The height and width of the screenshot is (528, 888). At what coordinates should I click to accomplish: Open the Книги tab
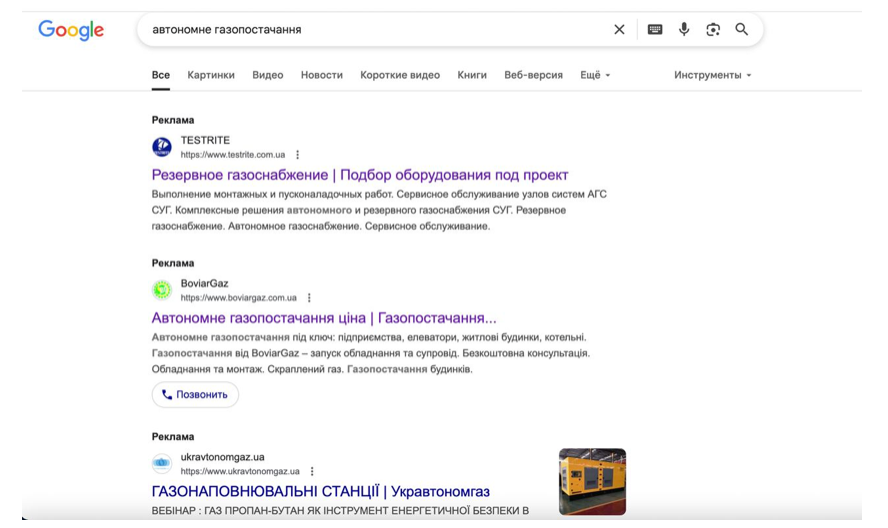[472, 75]
